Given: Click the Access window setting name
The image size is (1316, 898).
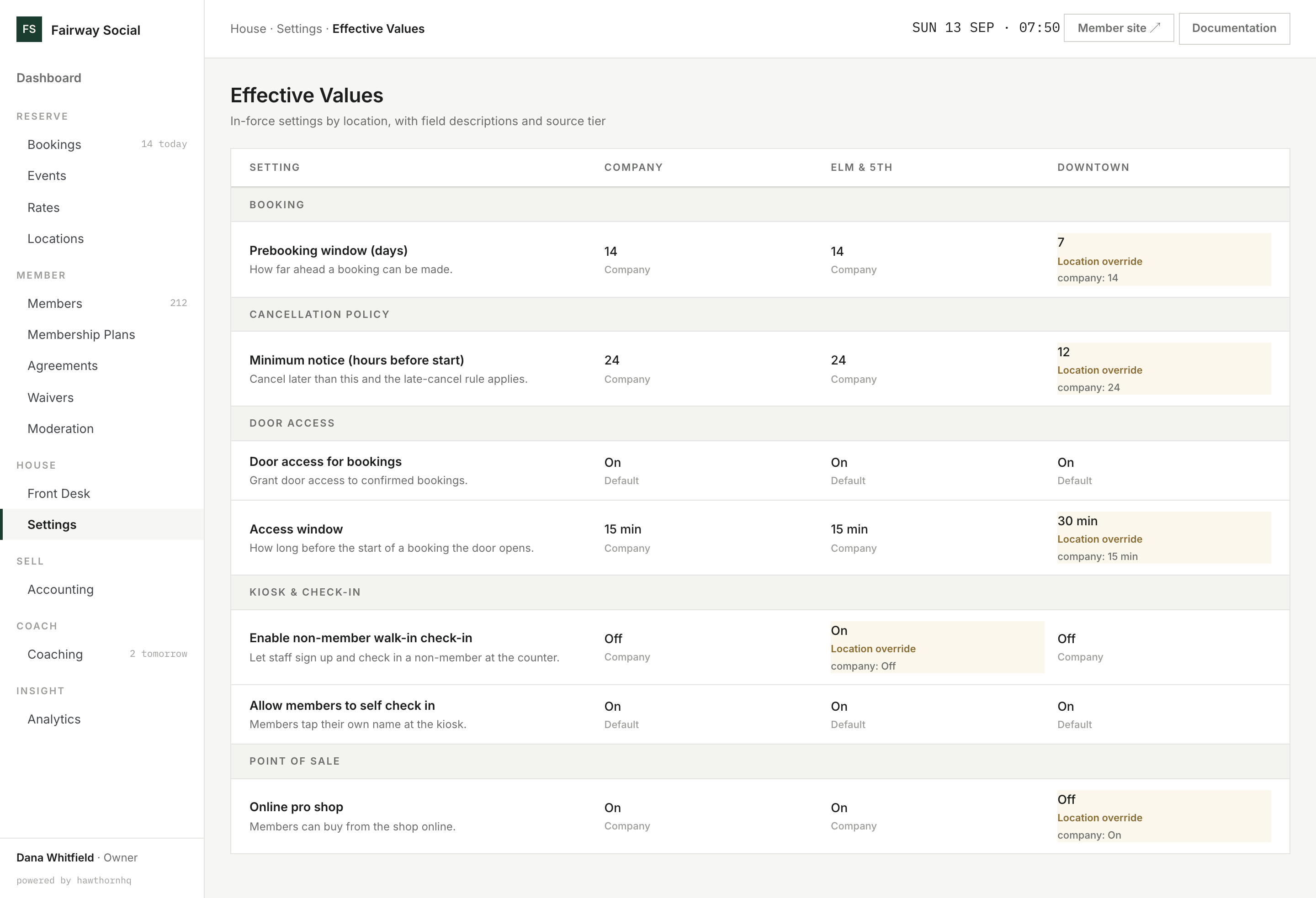Looking at the screenshot, I should 296,529.
